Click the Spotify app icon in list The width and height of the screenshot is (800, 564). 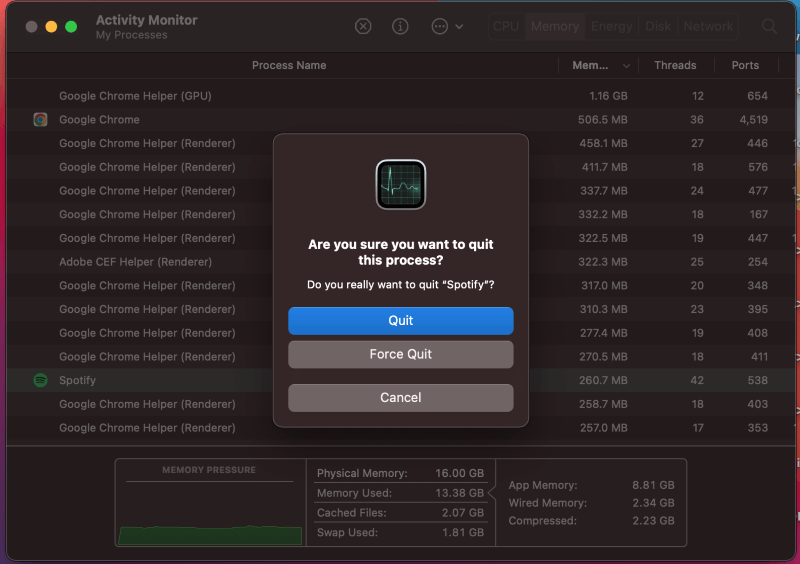(40, 380)
